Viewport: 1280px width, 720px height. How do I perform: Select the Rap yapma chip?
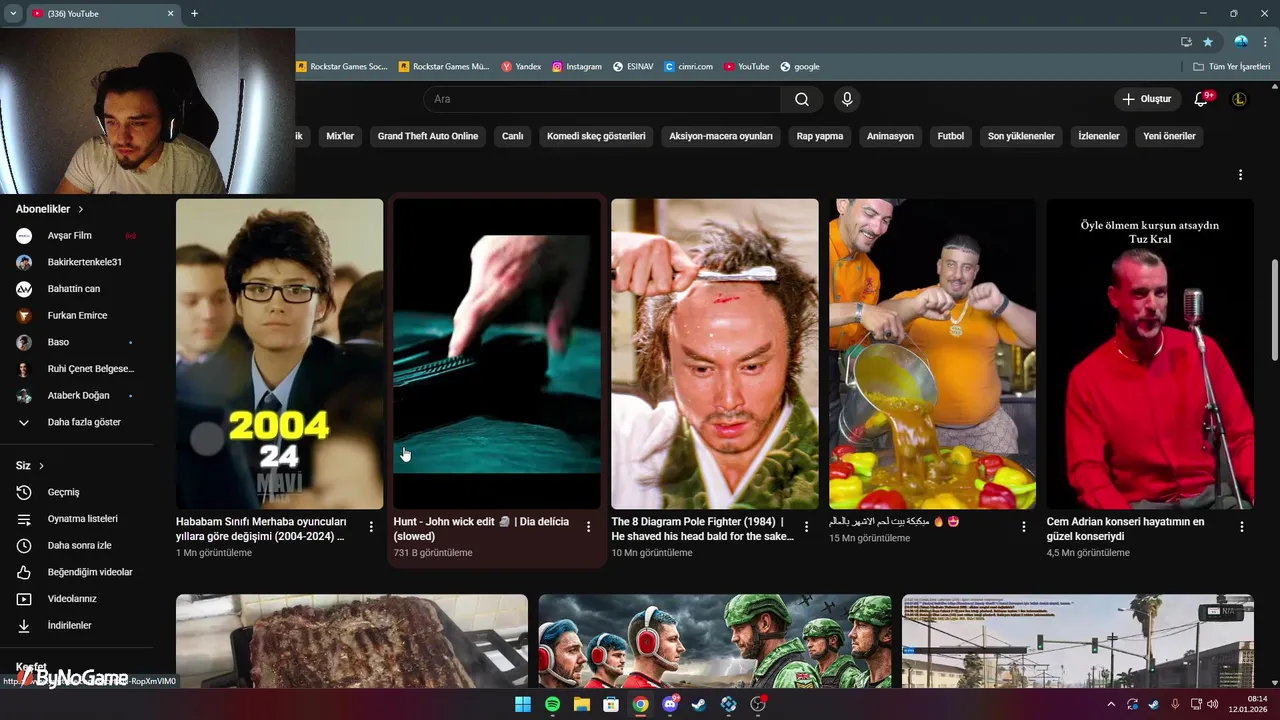coord(820,136)
